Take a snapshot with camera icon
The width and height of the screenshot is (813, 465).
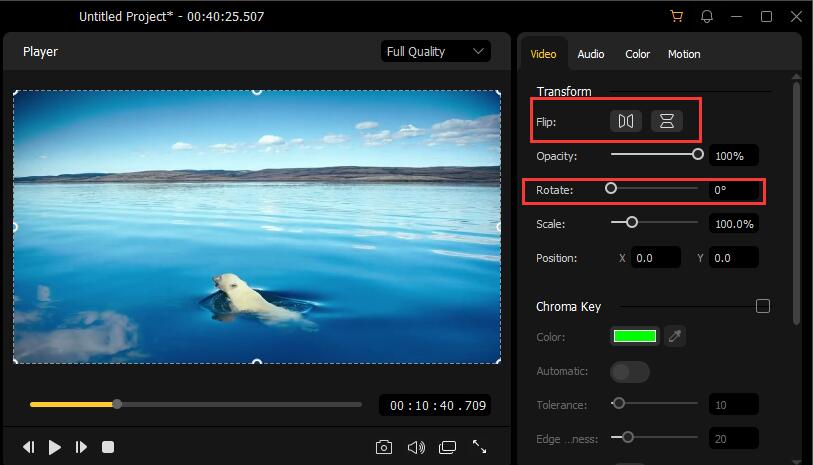[x=384, y=447]
